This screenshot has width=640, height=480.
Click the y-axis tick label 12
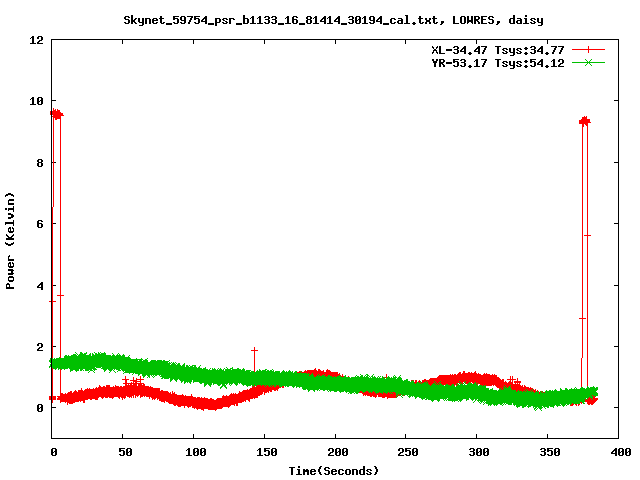click(x=36, y=40)
